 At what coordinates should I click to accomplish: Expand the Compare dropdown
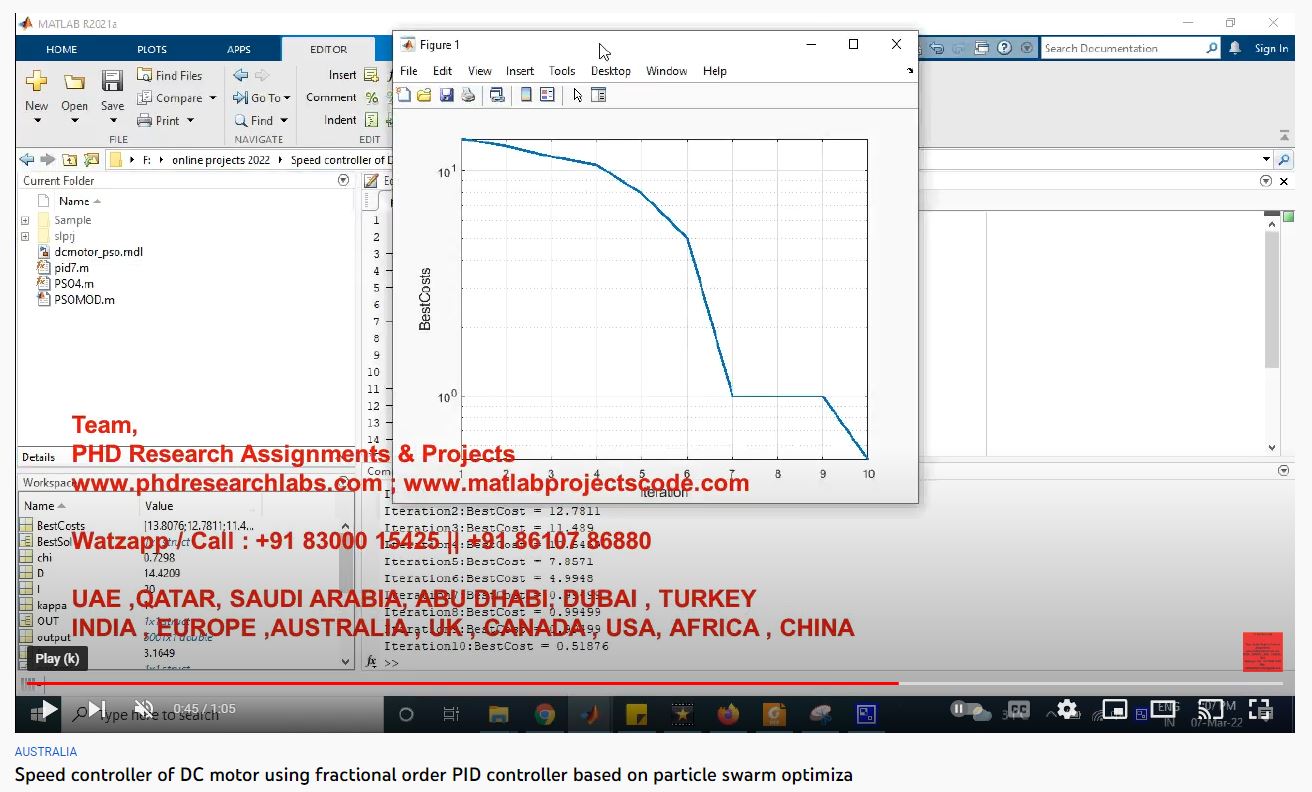[x=212, y=98]
